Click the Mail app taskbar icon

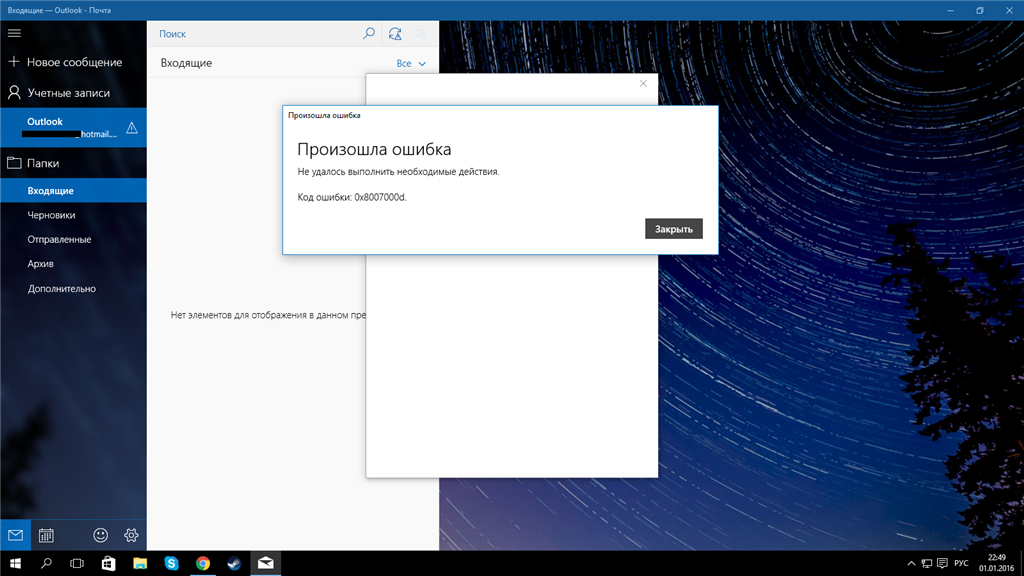pos(266,563)
